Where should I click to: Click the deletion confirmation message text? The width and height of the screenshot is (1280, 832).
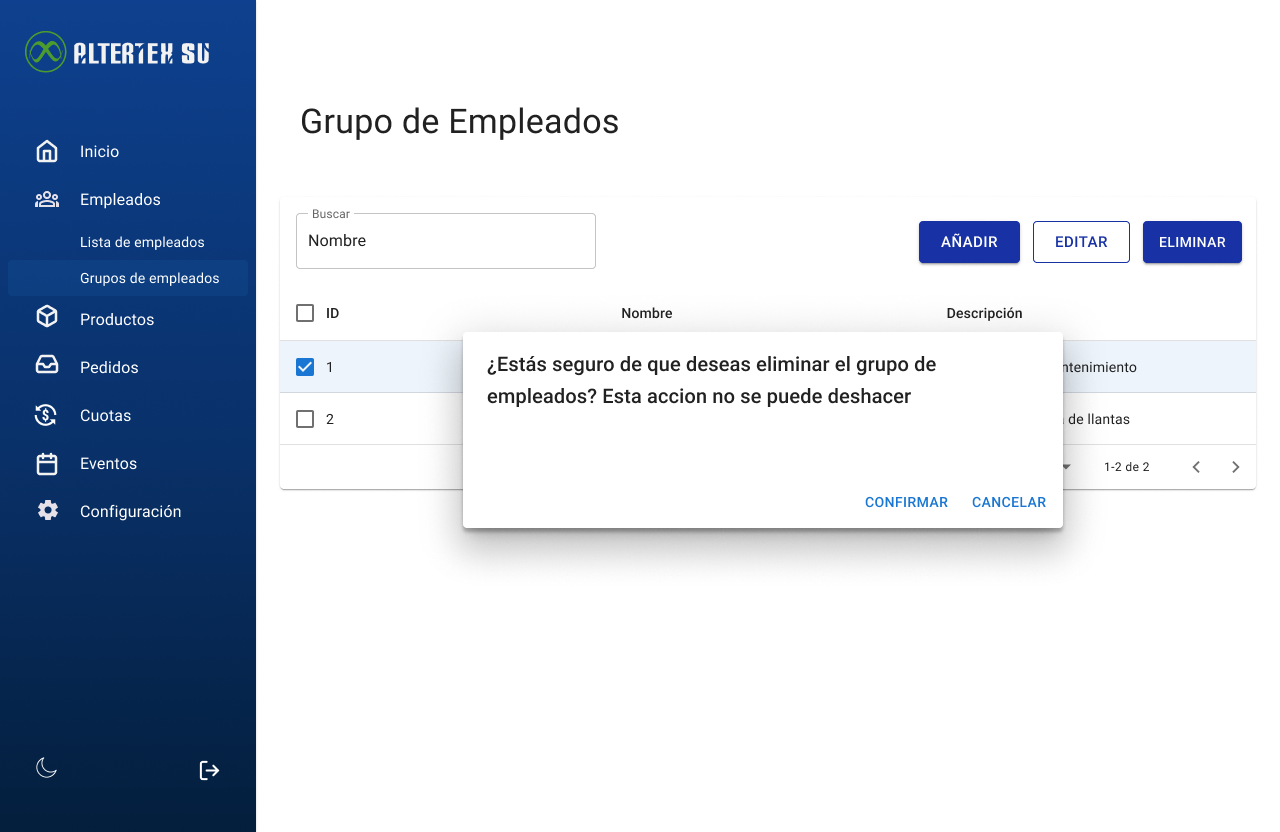click(x=712, y=380)
